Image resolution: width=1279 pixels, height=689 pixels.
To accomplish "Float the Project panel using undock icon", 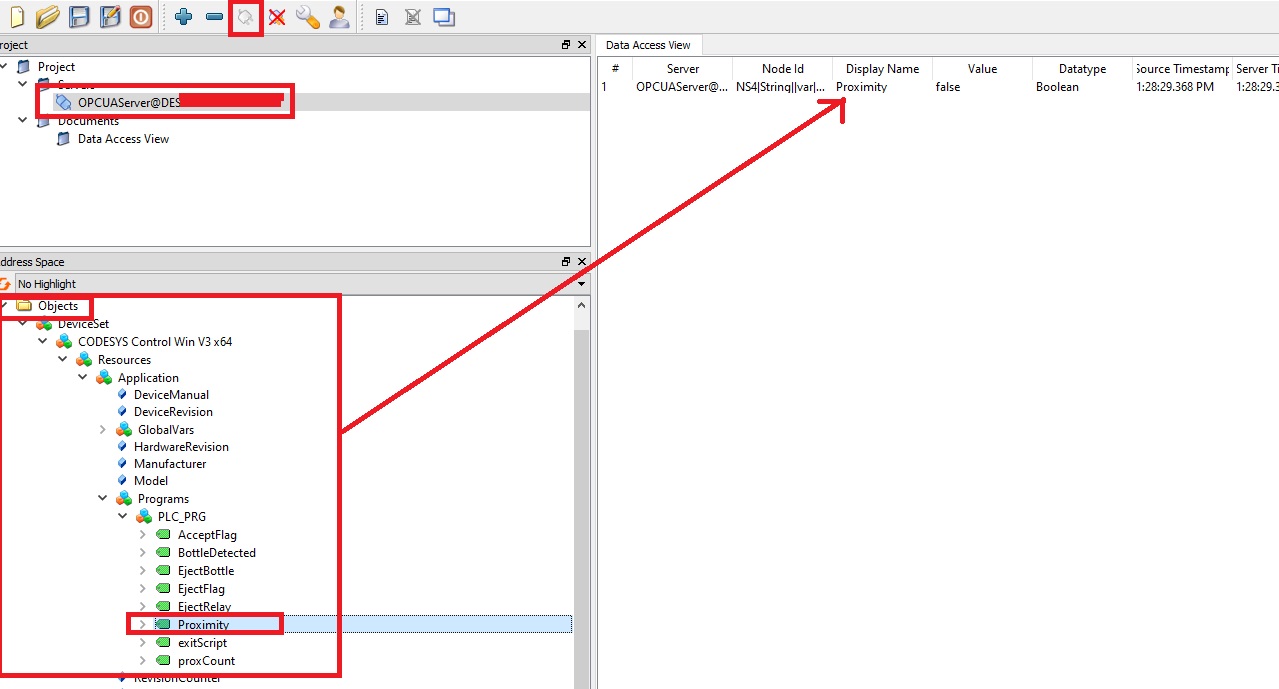I will [566, 45].
